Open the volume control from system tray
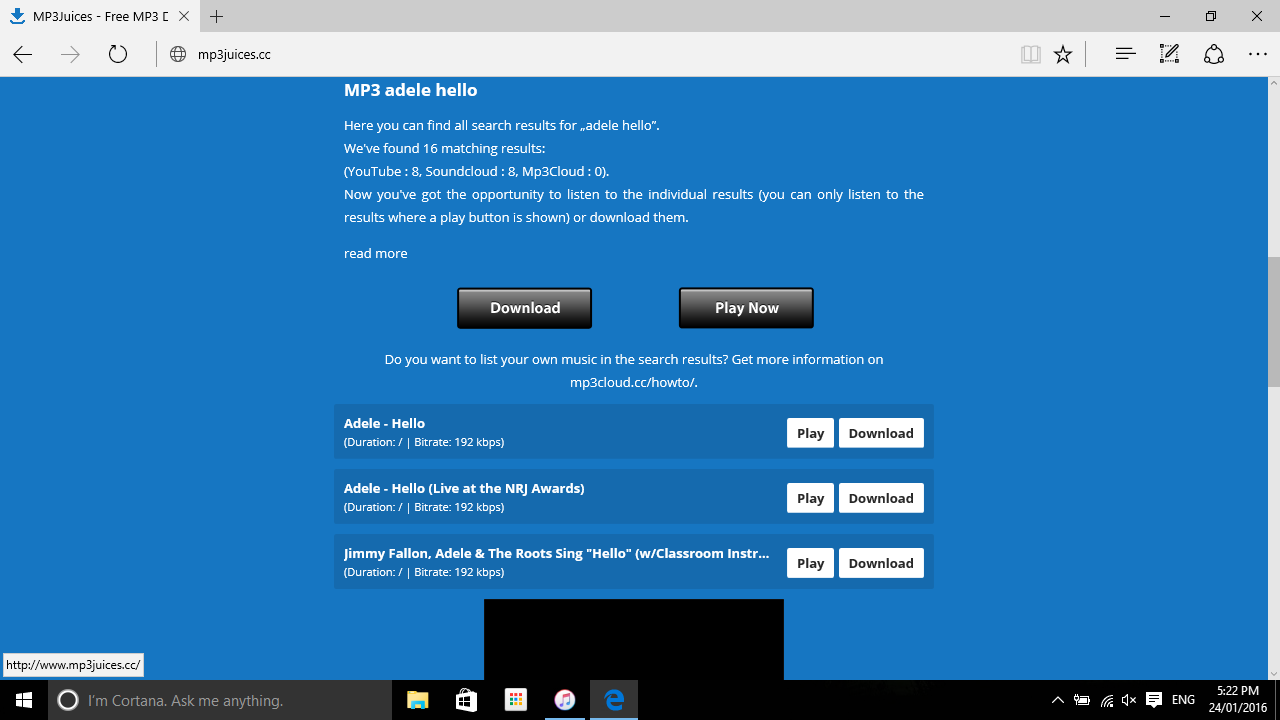Image resolution: width=1280 pixels, height=720 pixels. (x=1129, y=700)
